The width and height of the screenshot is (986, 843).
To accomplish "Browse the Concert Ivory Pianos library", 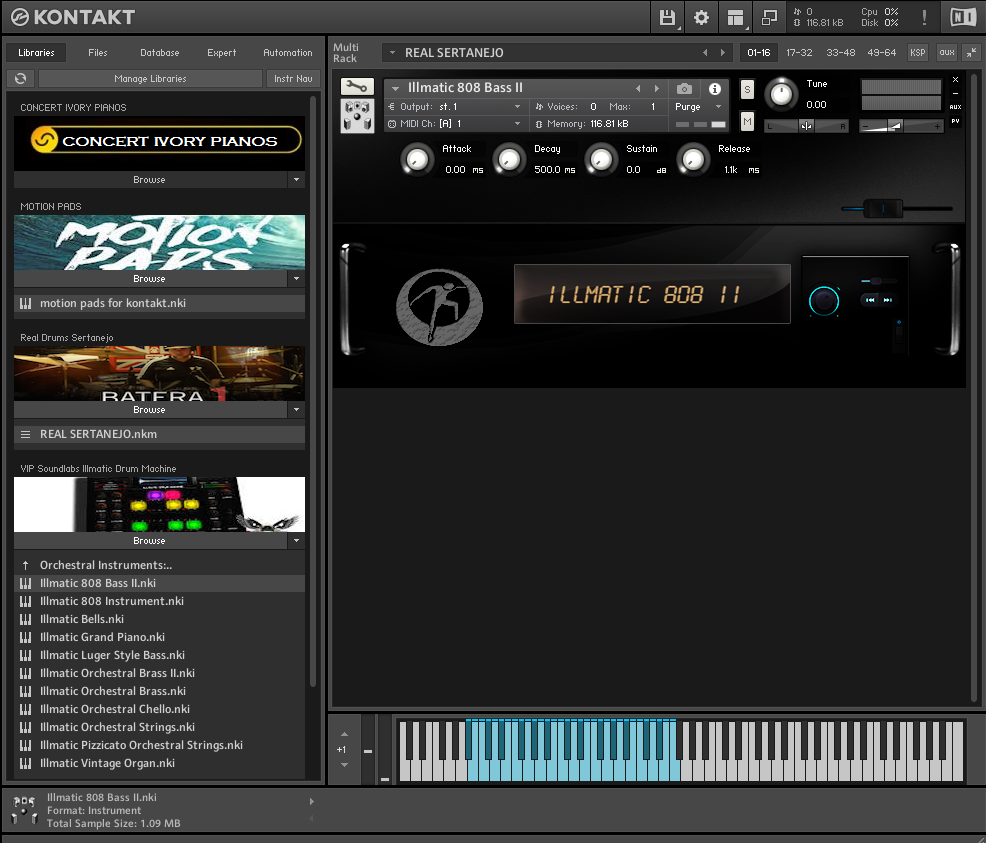I will tap(150, 180).
